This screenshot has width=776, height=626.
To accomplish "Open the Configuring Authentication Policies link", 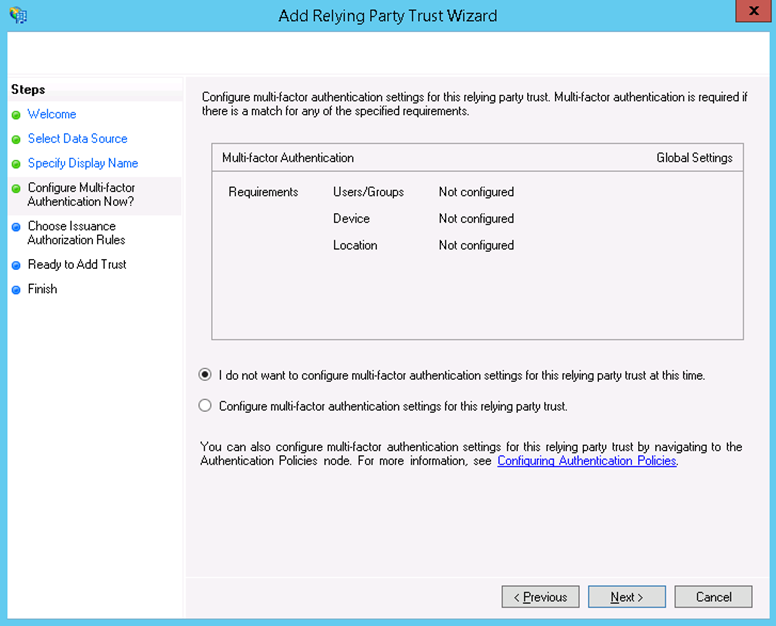I will pos(587,461).
